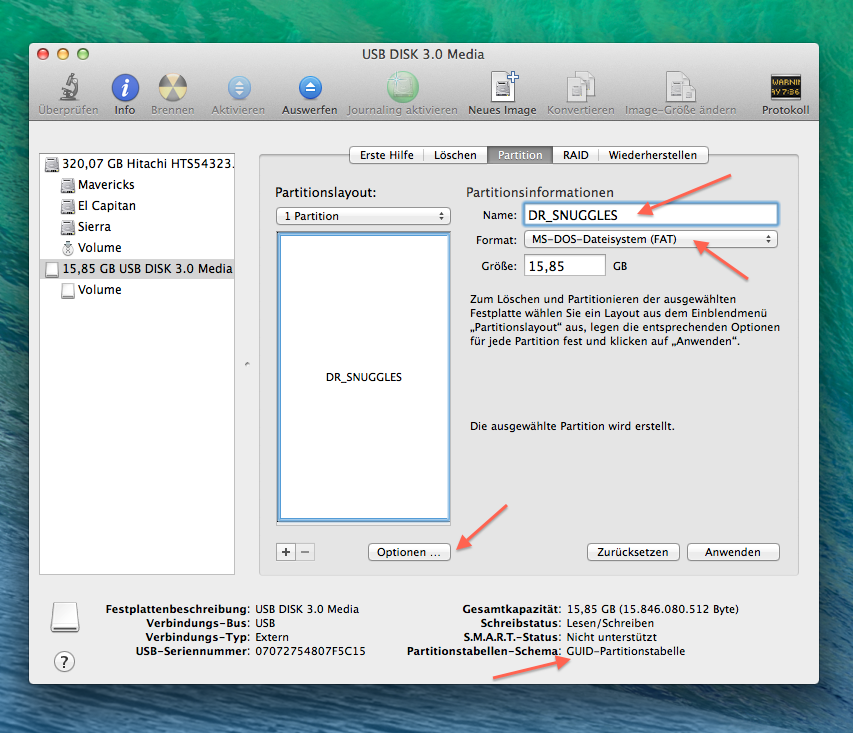Click the Gesamtkapazität value 15,85 GB

653,609
